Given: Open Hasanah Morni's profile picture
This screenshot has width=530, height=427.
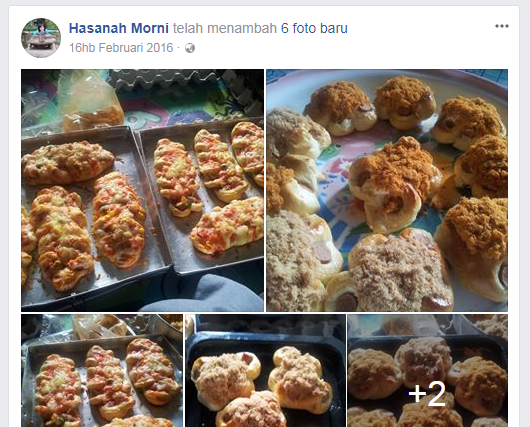Looking at the screenshot, I should pos(41,38).
